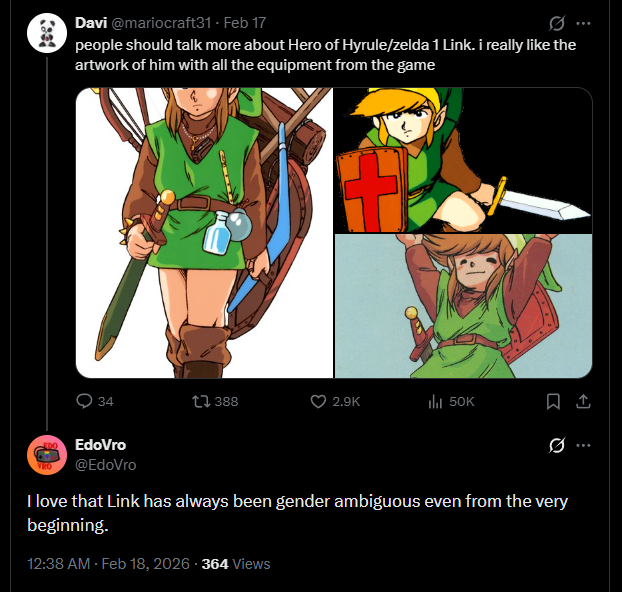Like Davi's tweet with heart icon
This screenshot has width=622, height=592.
pos(319,401)
